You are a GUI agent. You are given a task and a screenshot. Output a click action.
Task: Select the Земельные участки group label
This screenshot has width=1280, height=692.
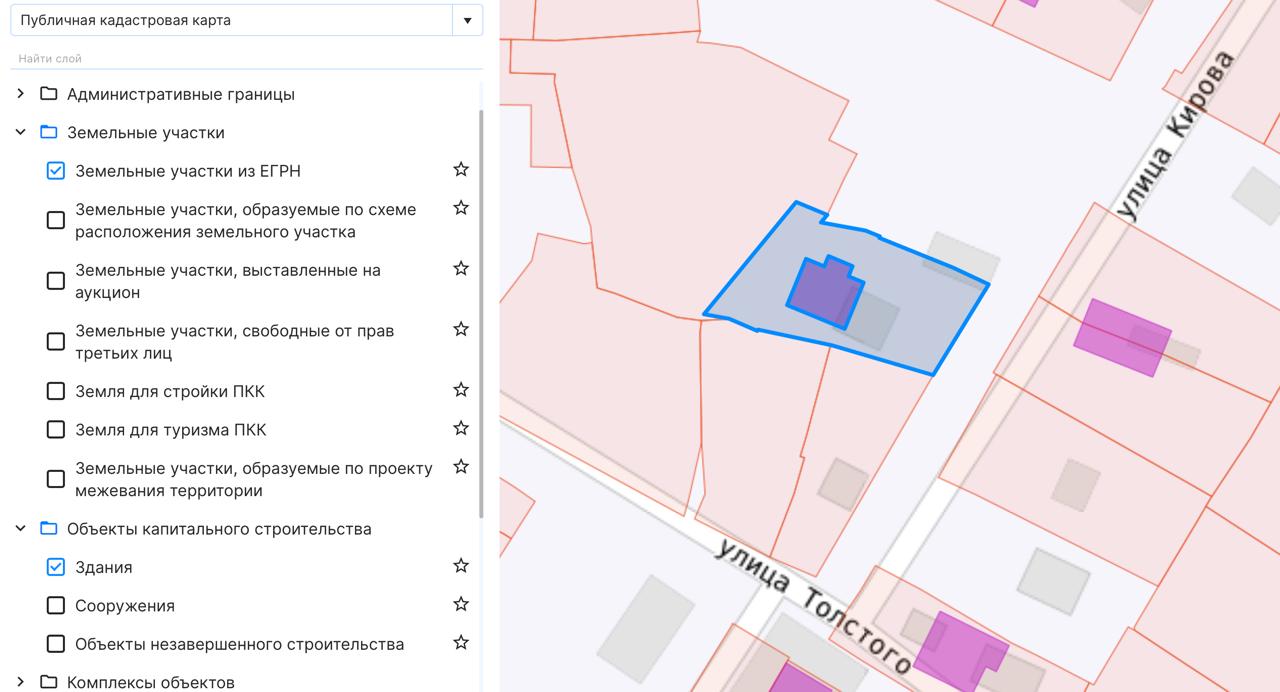tap(145, 133)
